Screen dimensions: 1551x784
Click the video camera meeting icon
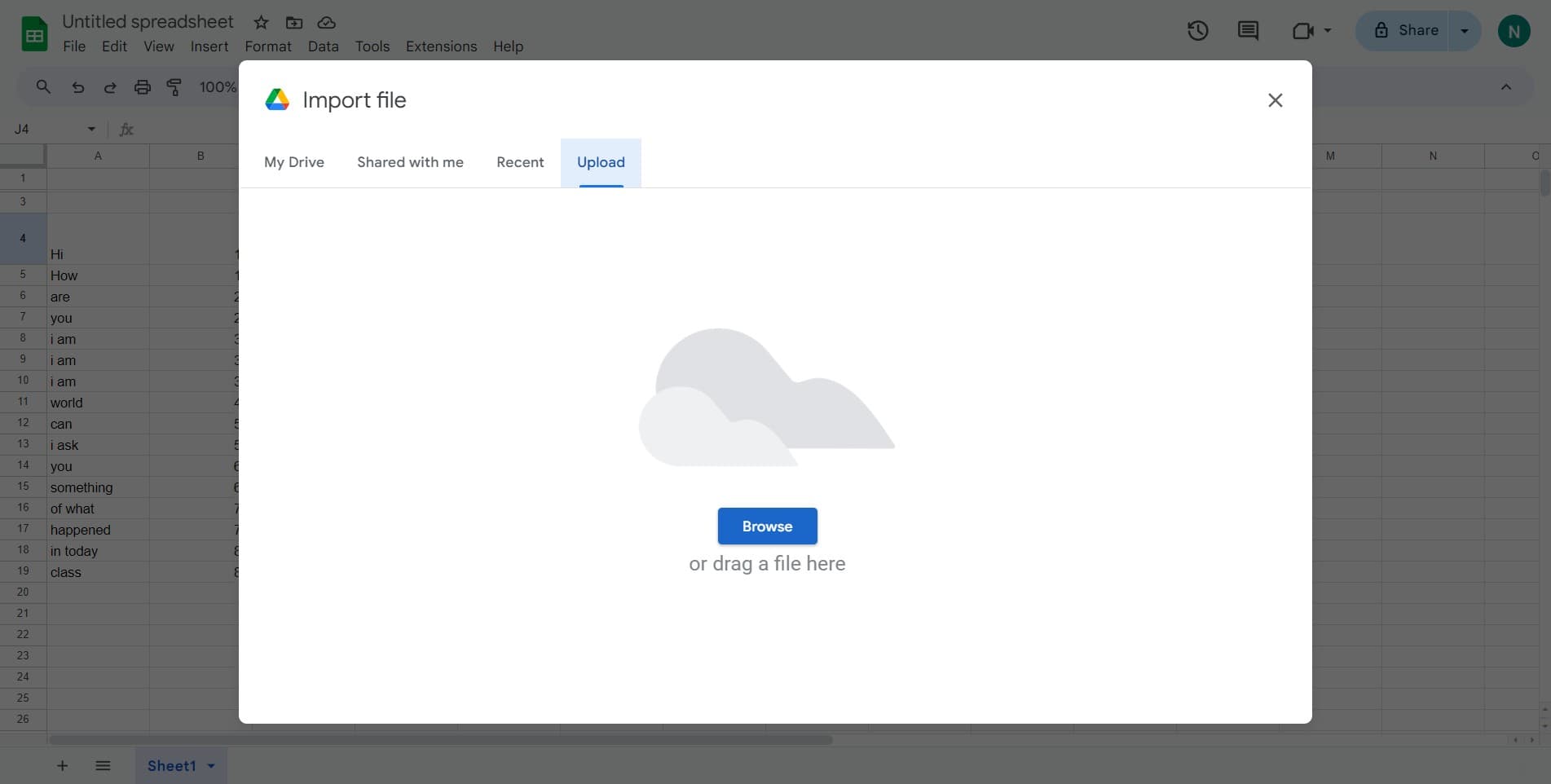(1303, 31)
